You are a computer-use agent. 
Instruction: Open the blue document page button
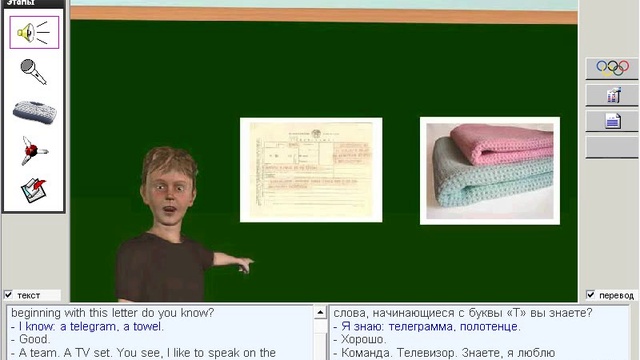point(612,121)
